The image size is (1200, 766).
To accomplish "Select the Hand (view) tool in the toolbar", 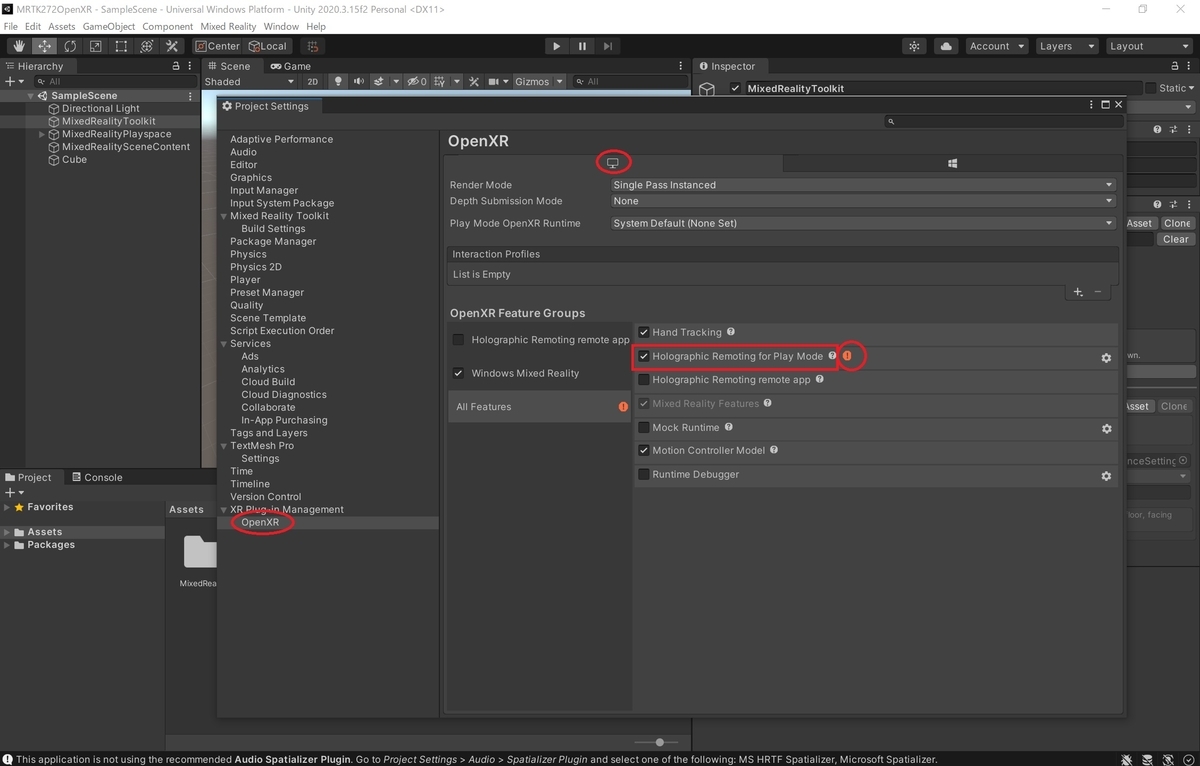I will coord(19,46).
